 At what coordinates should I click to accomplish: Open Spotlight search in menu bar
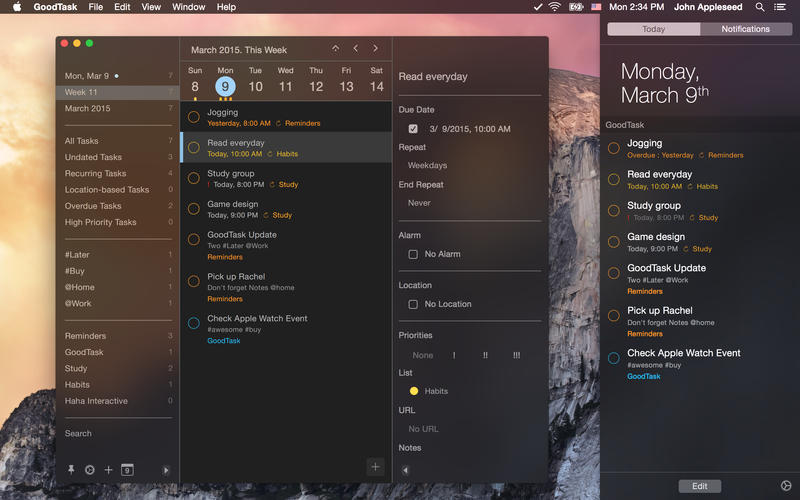(x=760, y=7)
